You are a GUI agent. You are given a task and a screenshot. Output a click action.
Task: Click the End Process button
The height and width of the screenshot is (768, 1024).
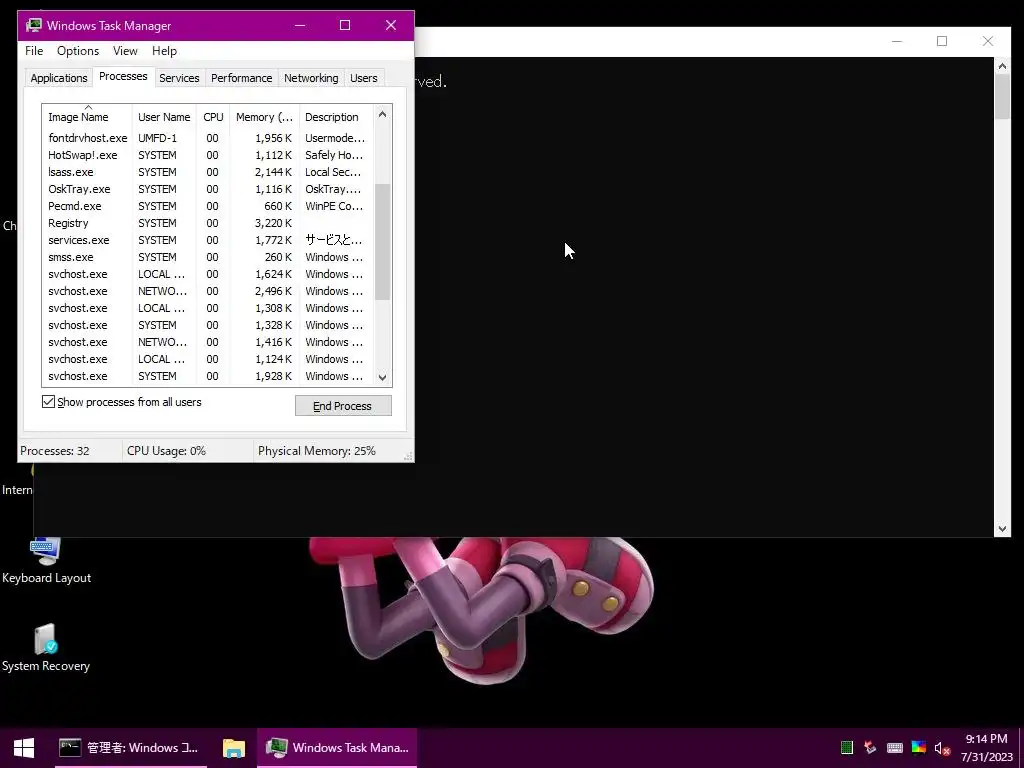click(x=343, y=406)
